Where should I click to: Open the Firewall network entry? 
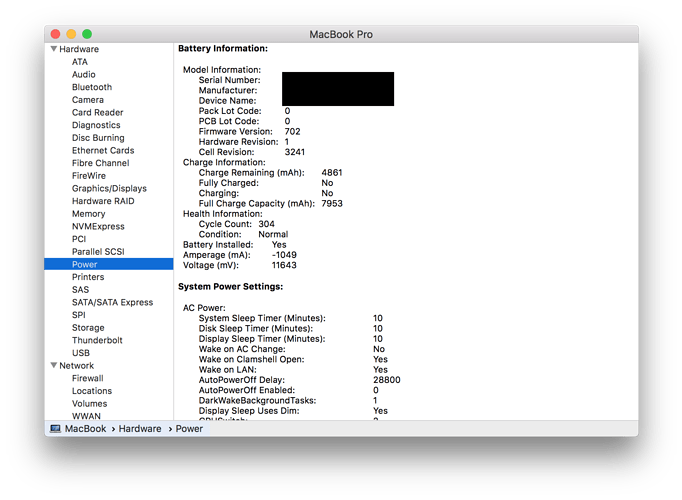87,378
